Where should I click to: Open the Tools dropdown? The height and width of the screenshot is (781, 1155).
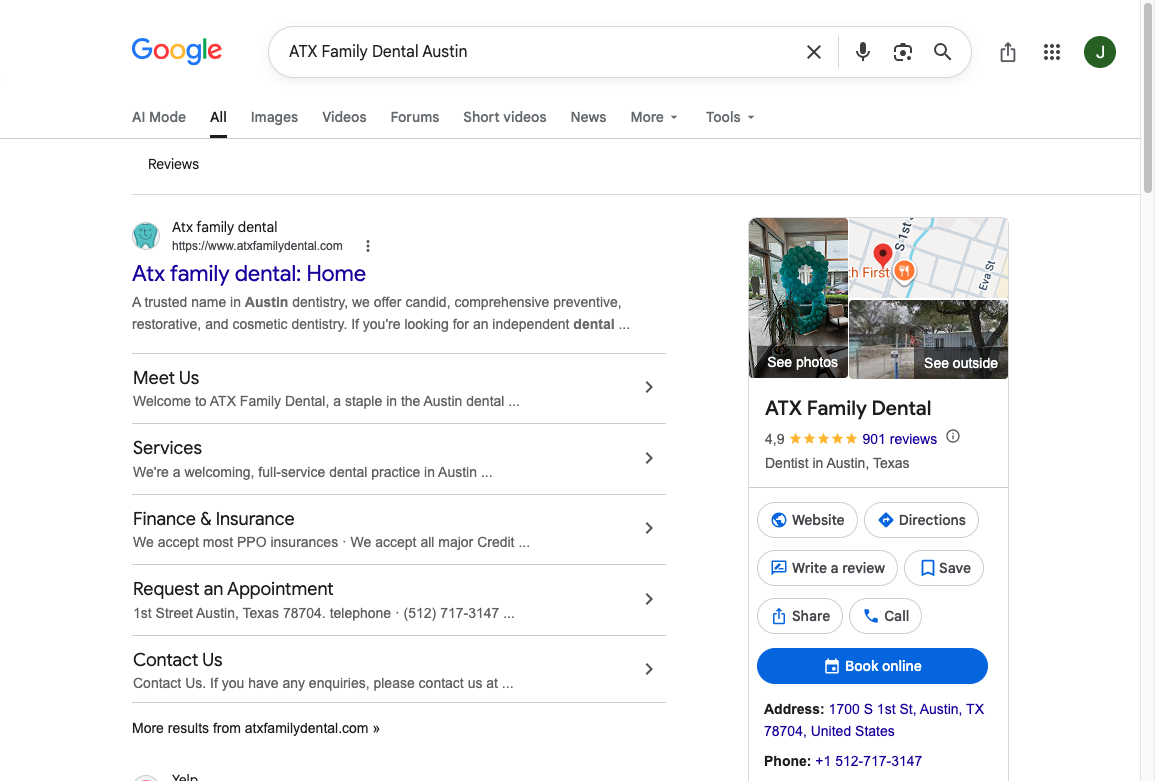[729, 117]
